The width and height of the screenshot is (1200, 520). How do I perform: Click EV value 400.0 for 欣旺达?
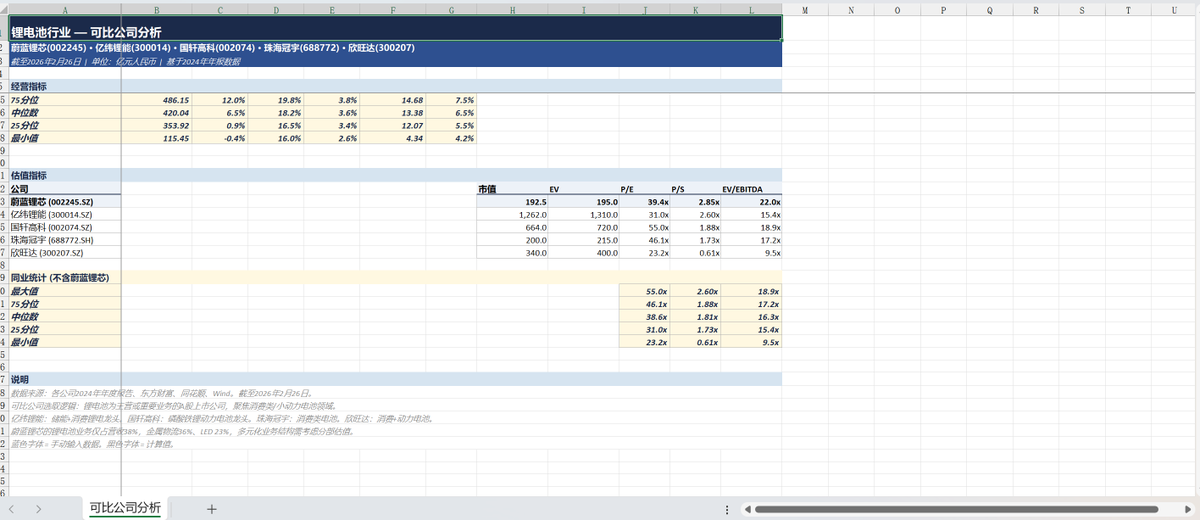pos(584,253)
